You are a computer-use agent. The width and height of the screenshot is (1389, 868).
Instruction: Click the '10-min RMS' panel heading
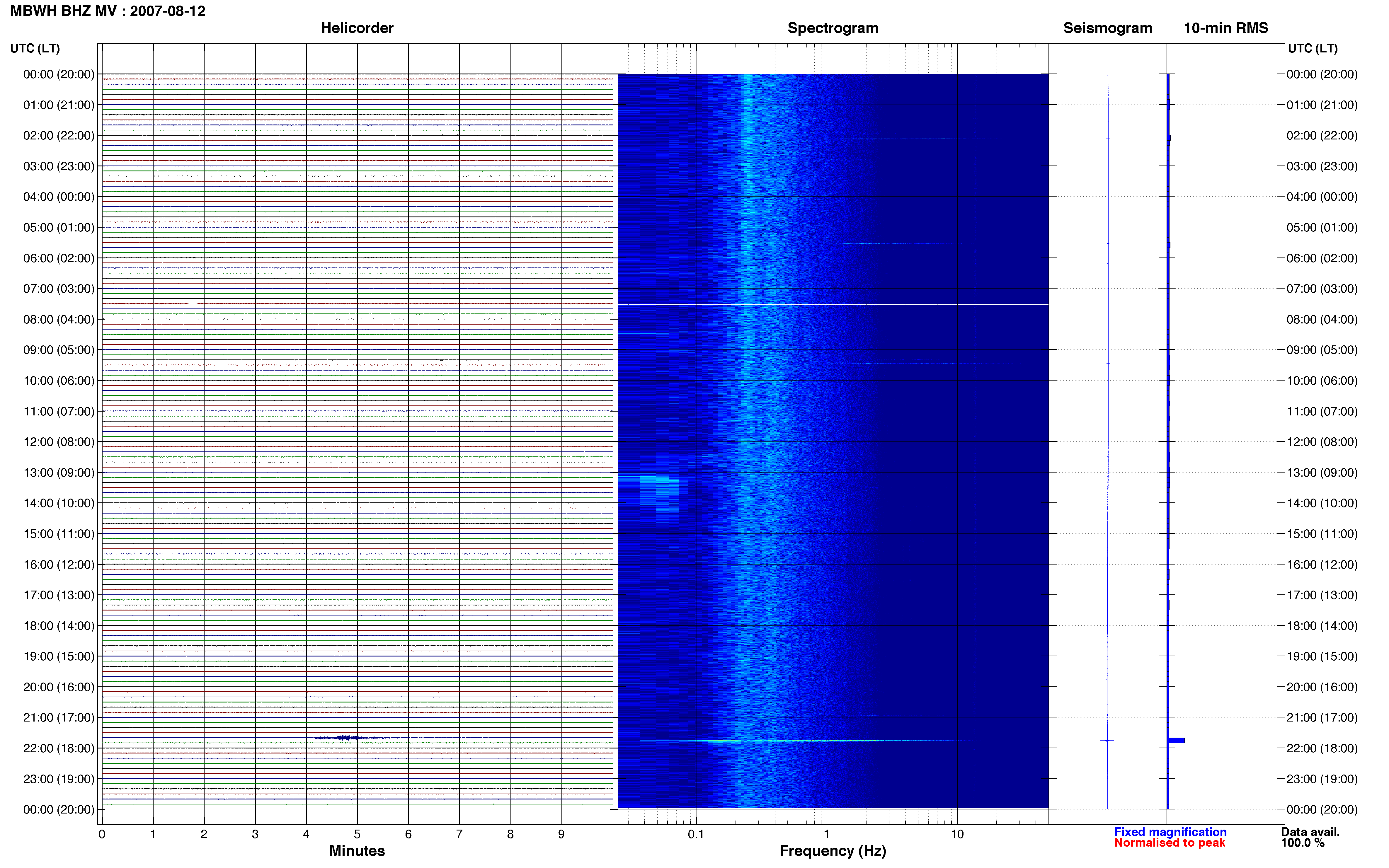point(1225,28)
